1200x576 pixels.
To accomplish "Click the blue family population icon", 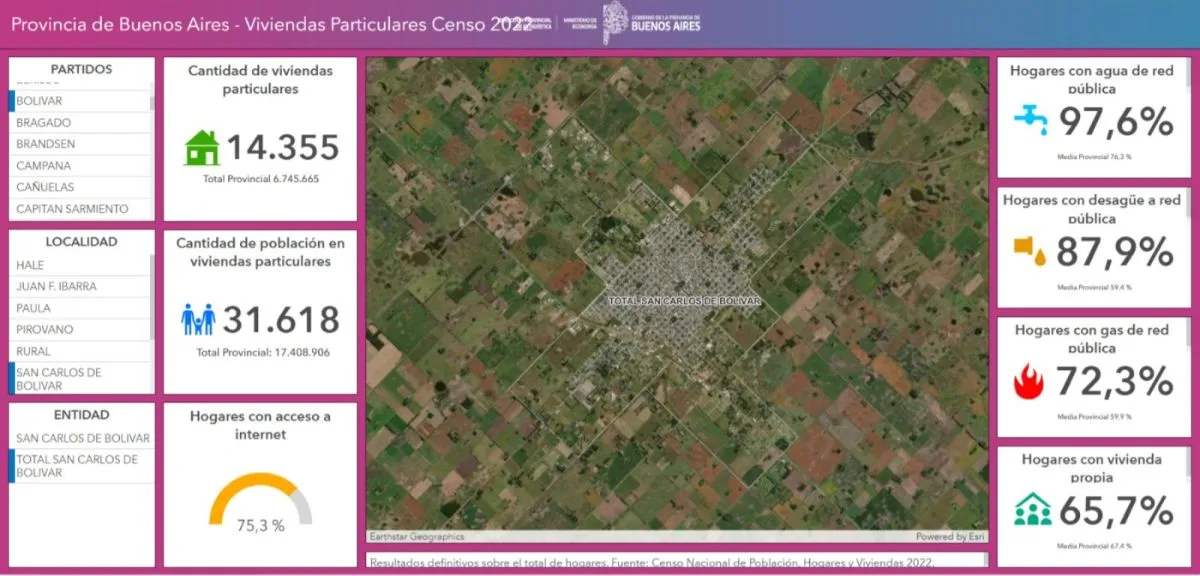I will [198, 320].
